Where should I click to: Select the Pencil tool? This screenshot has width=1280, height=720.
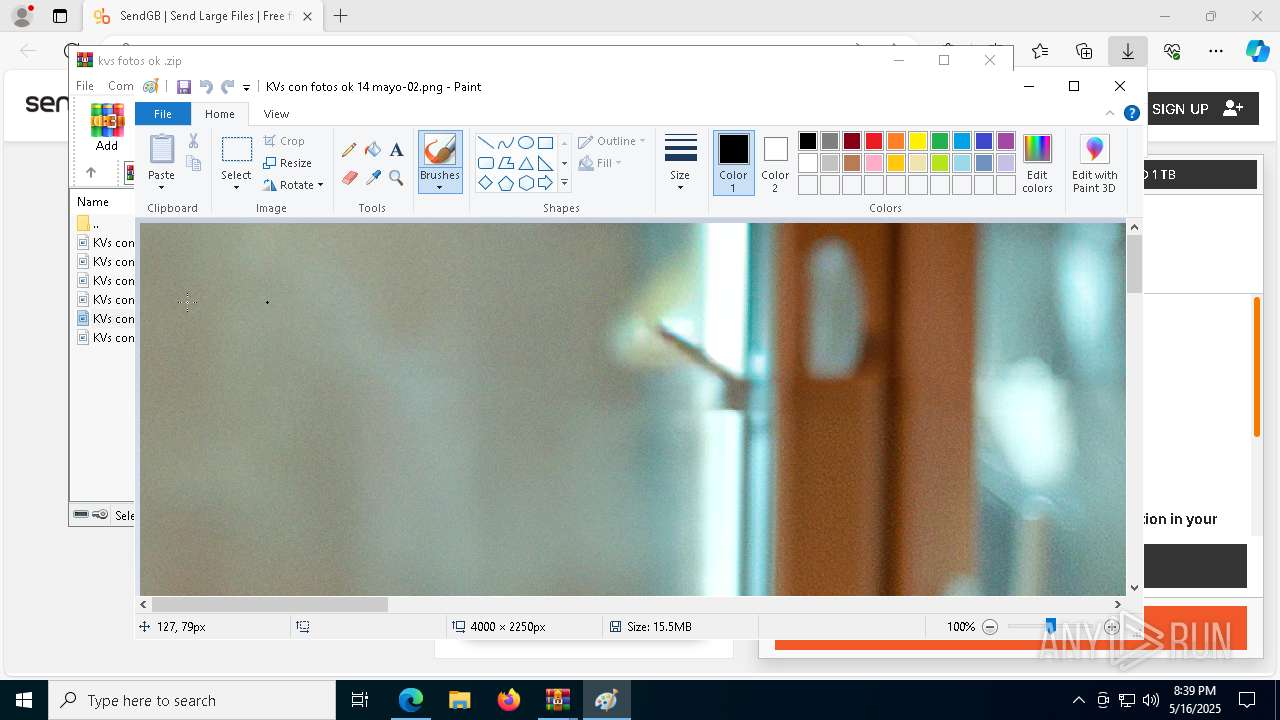pos(349,150)
